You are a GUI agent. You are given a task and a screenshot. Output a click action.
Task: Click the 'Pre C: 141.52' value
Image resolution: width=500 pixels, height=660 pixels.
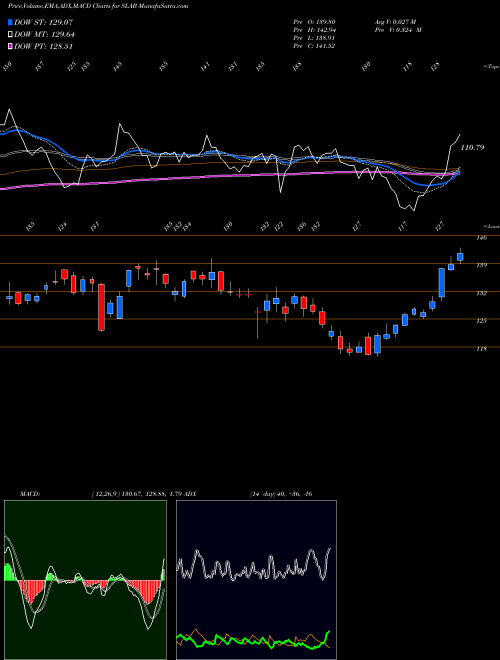pos(314,46)
